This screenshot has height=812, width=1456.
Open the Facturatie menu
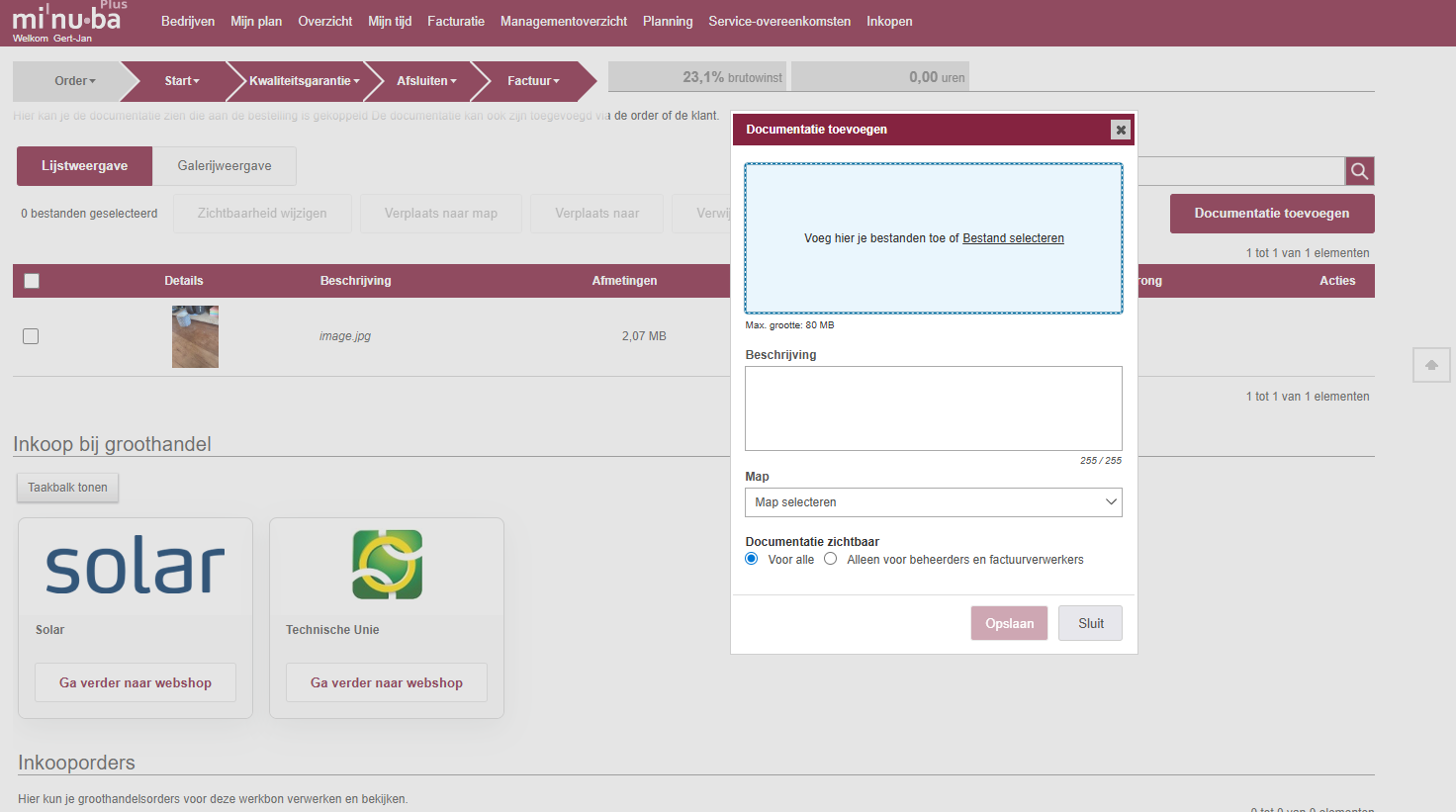[456, 22]
